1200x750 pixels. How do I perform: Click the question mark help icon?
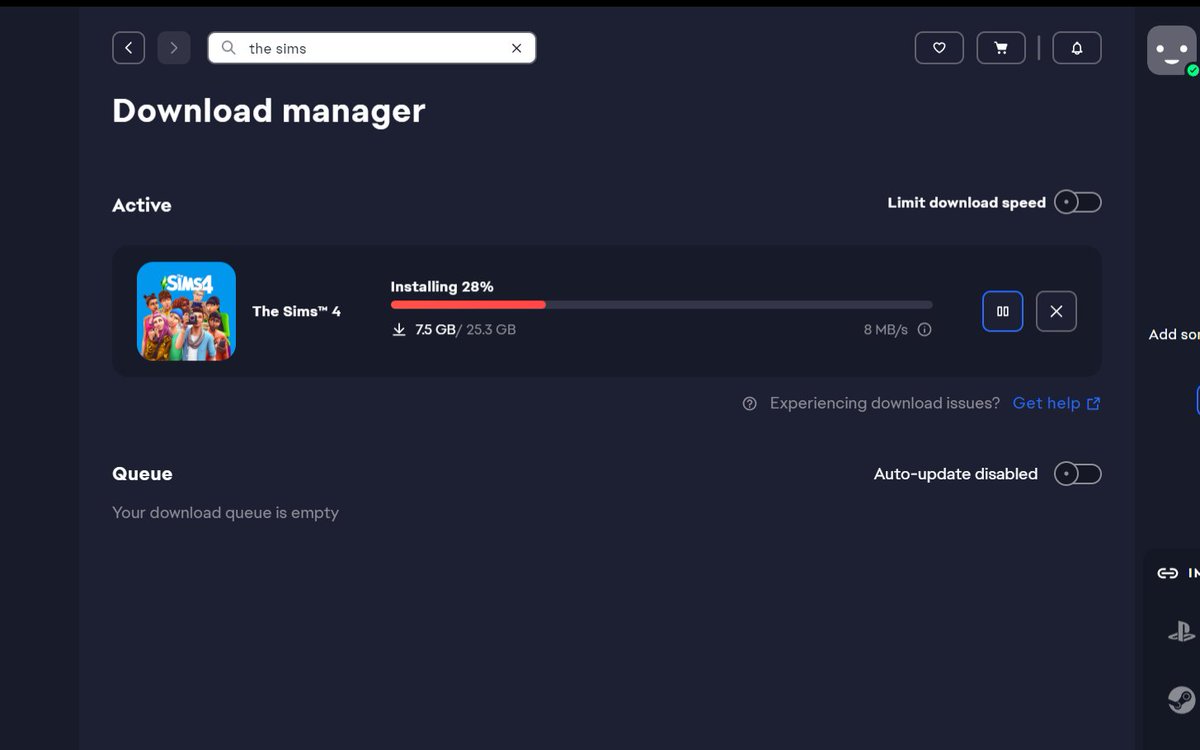pos(750,403)
